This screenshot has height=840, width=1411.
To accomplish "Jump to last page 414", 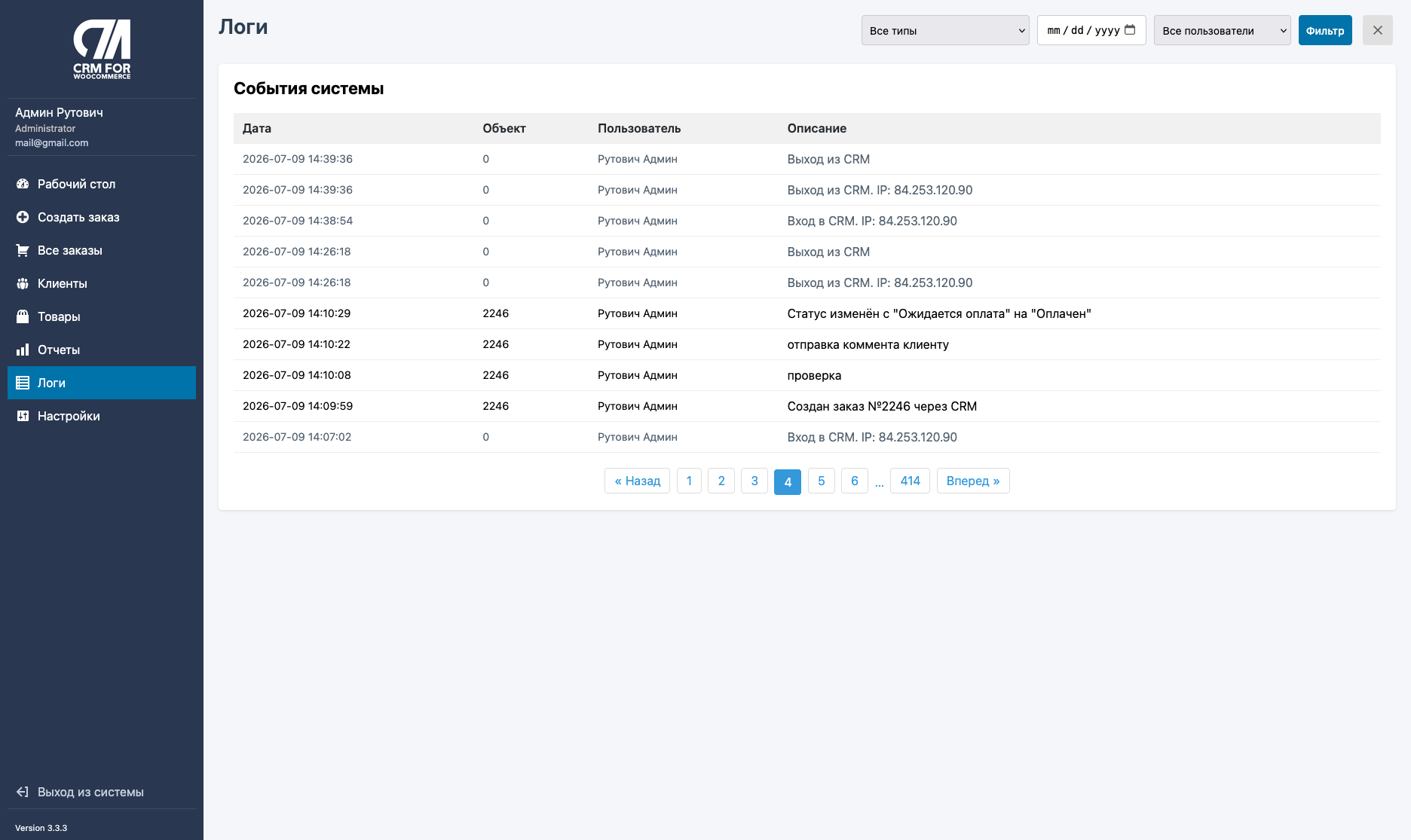I will point(911,481).
